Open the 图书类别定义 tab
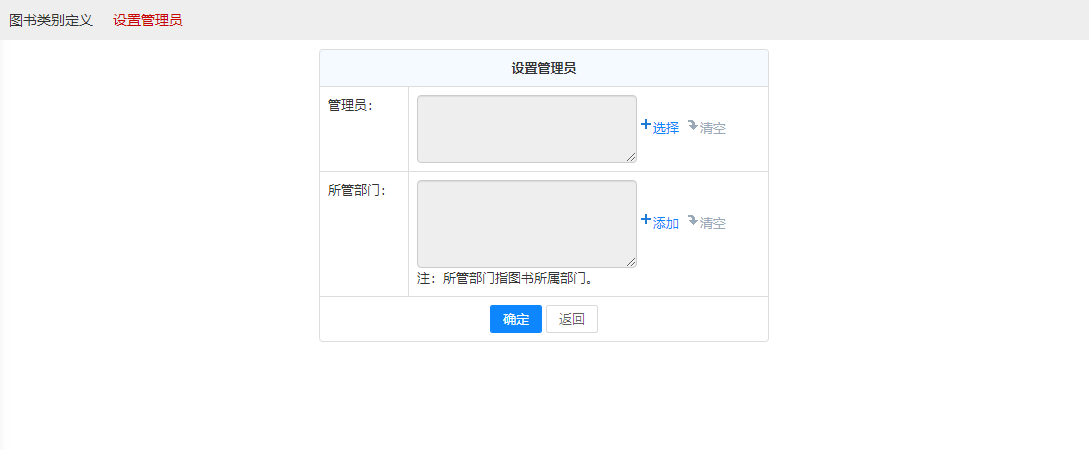 click(51, 20)
